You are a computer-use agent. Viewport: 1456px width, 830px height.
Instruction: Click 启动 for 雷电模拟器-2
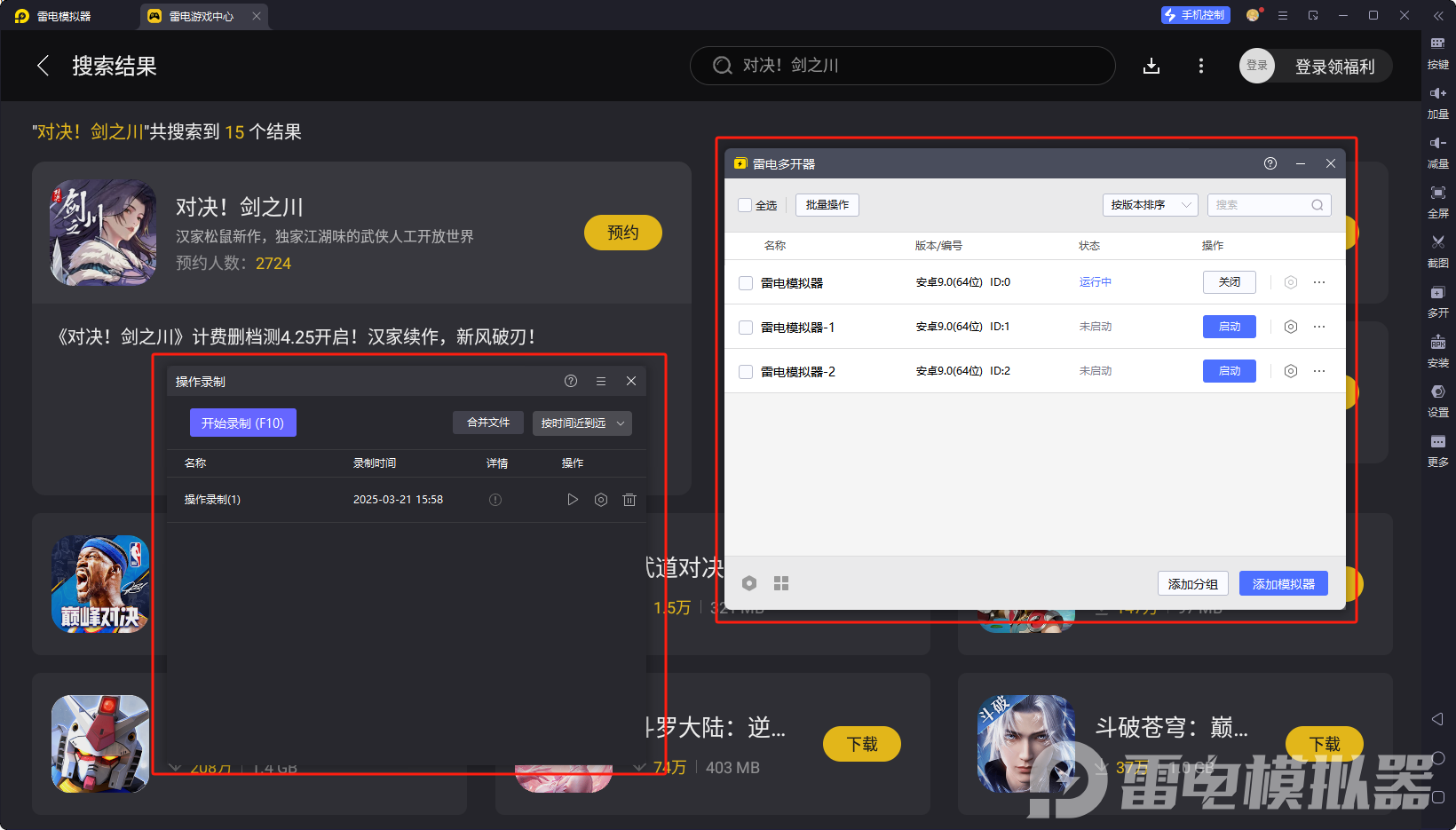(x=1230, y=371)
